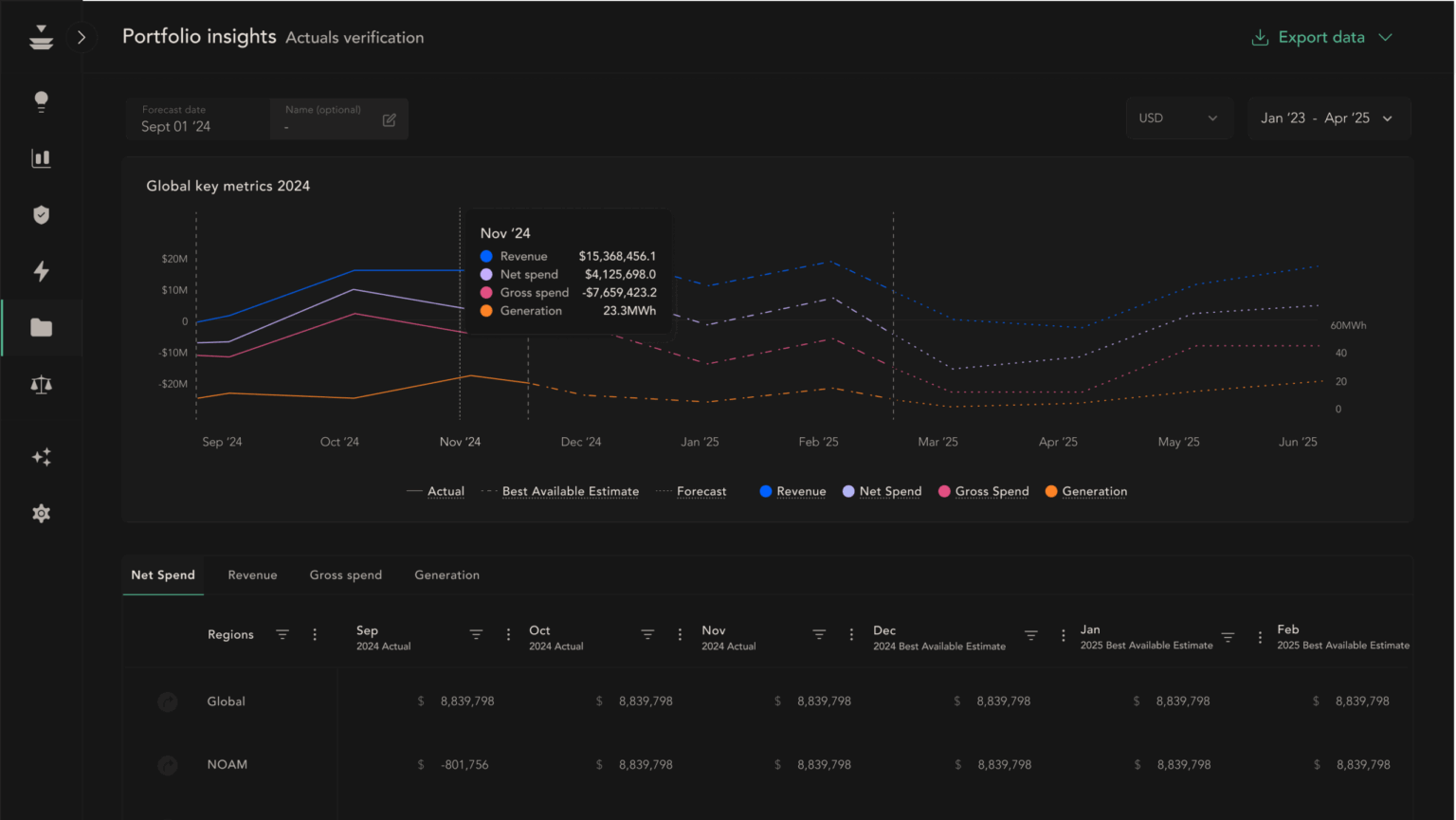Open the bar chart sidebar icon
The image size is (1456, 820).
click(x=41, y=158)
